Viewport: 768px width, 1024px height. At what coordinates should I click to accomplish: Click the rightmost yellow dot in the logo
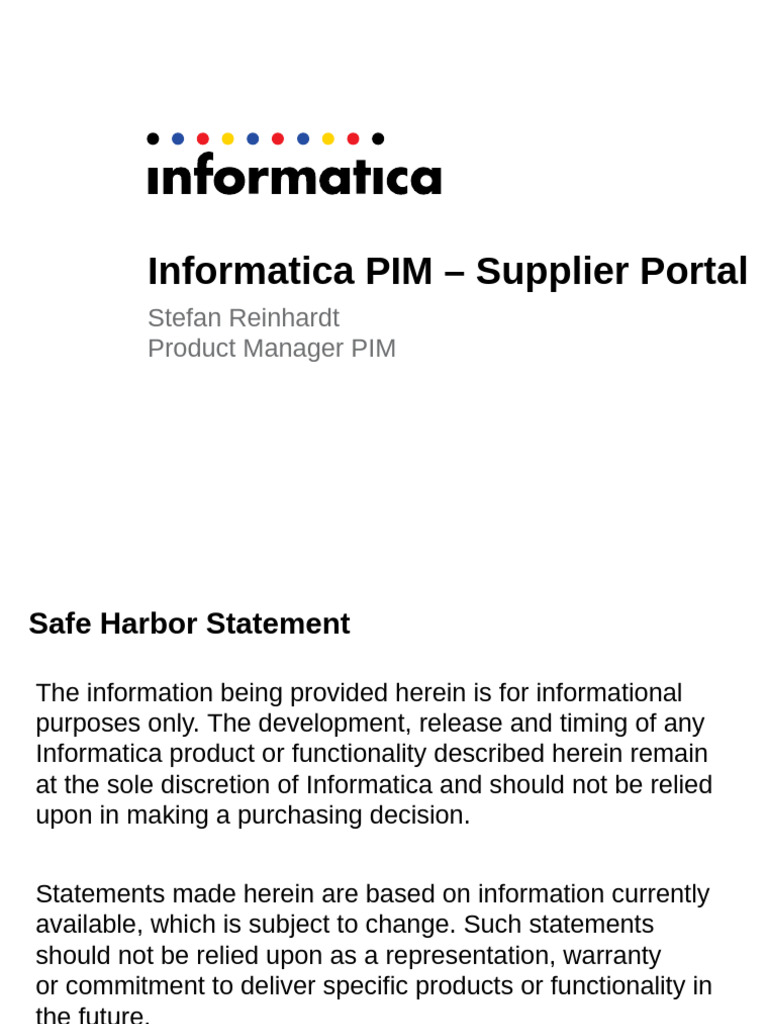coord(328,138)
